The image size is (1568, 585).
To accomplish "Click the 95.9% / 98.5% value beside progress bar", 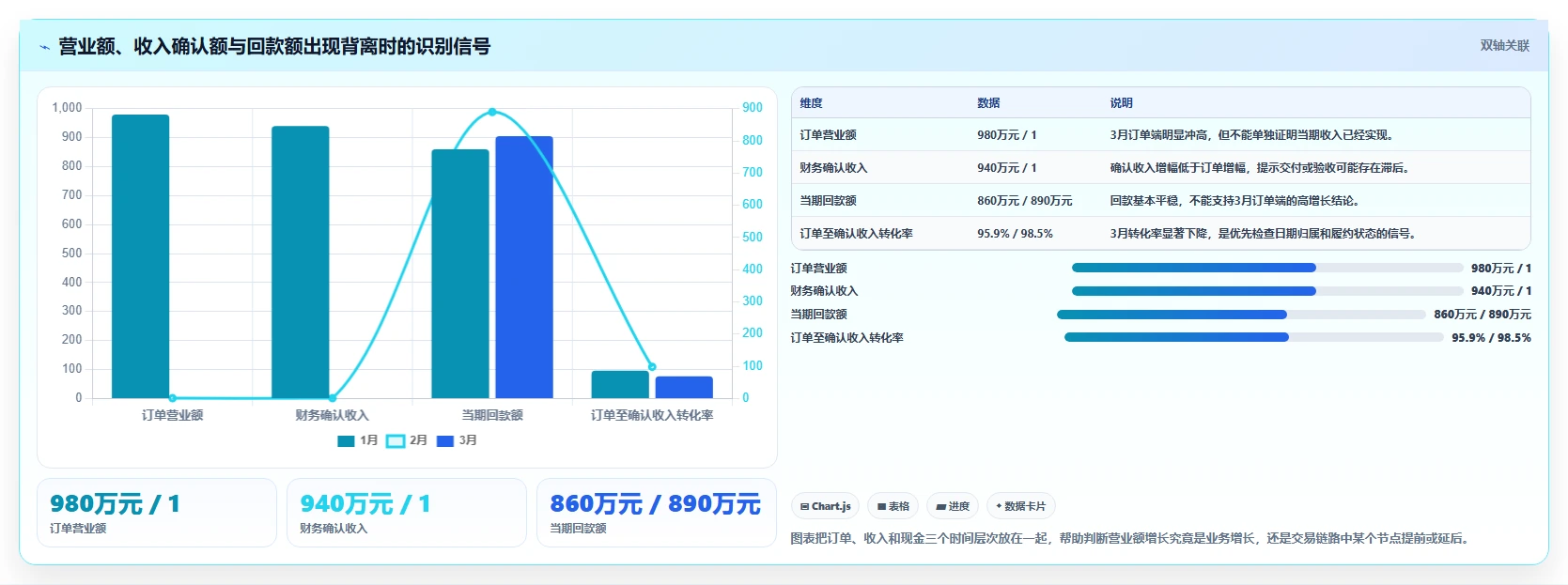I will [1491, 338].
